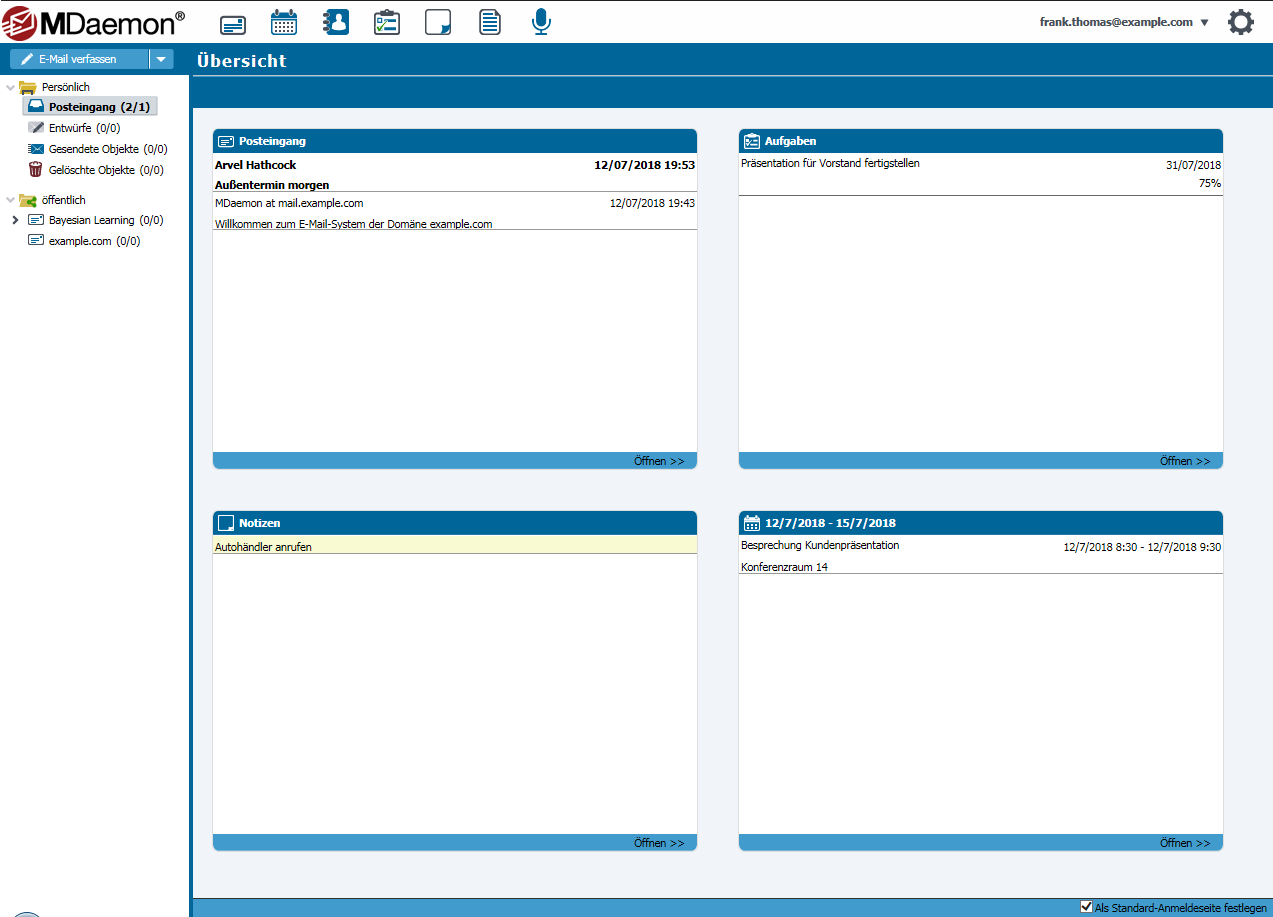1273x917 pixels.
Task: Open the Contacts address book icon
Action: (336, 22)
